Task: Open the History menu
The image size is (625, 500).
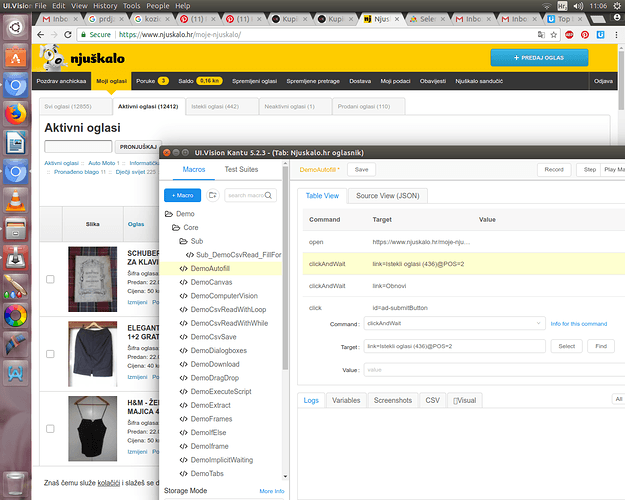Action: coord(105,6)
